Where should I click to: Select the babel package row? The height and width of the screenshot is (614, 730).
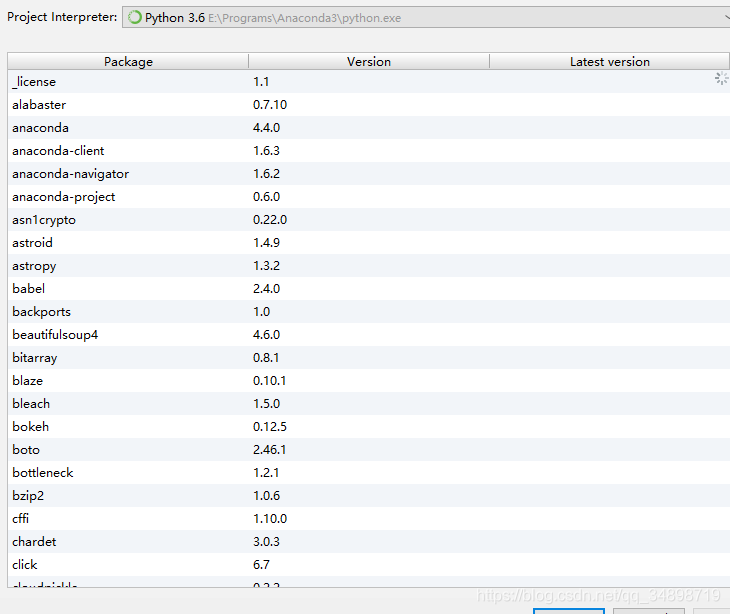(x=369, y=289)
